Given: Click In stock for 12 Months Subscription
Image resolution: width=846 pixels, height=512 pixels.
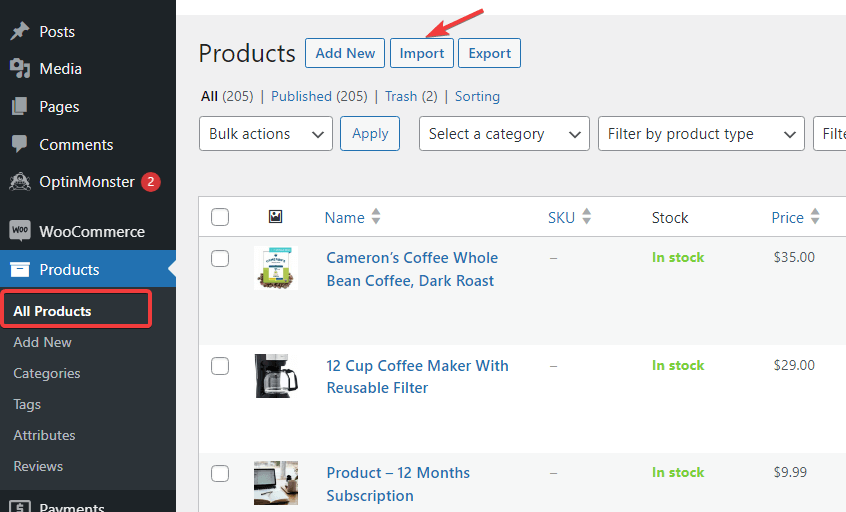Looking at the screenshot, I should point(678,472).
